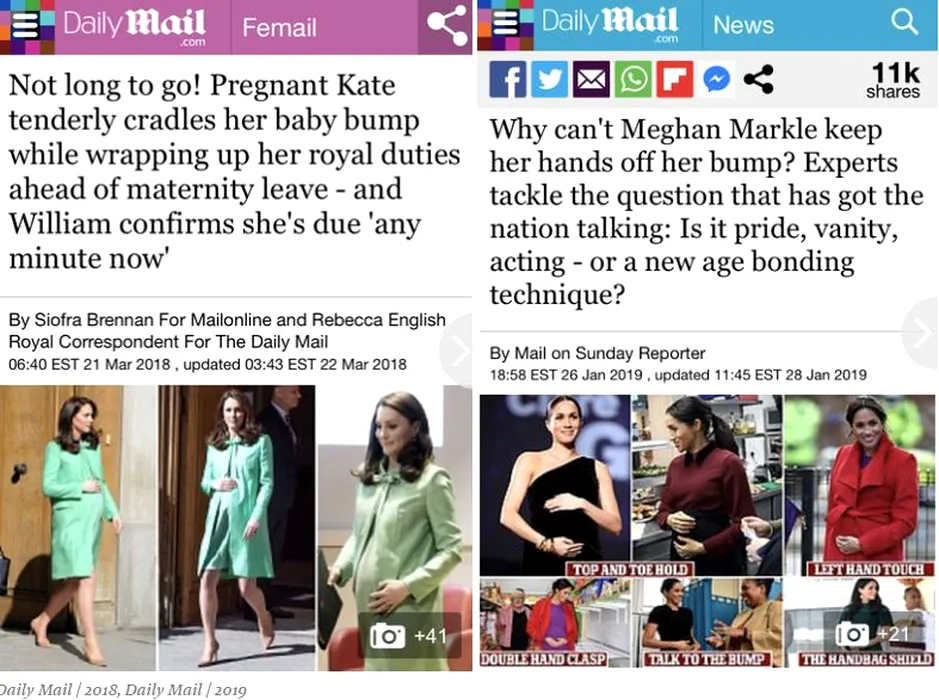Screen dimensions: 939x700
Task: Open hamburger menu on Femail page
Action: pos(25,25)
